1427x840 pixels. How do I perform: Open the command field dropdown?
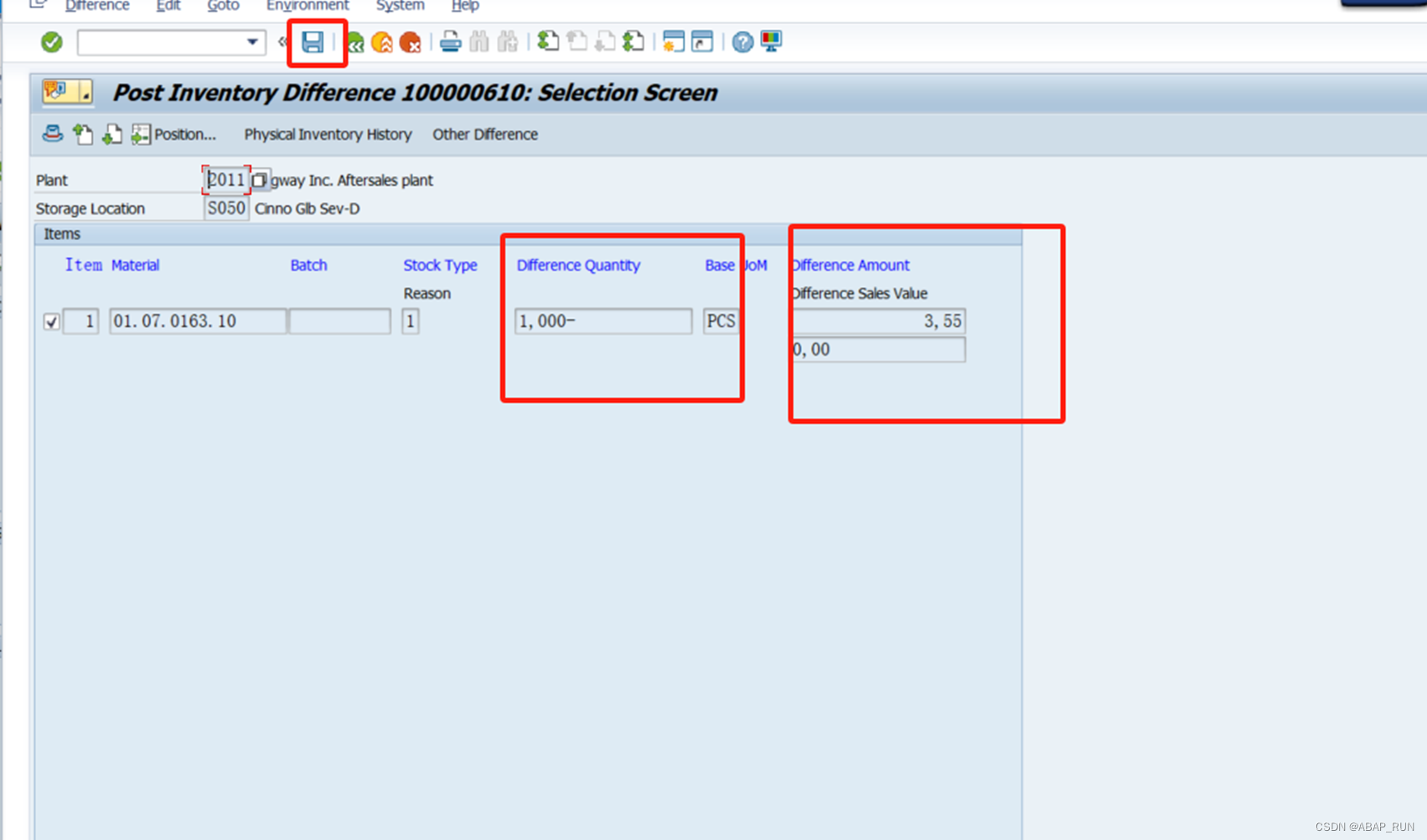click(251, 42)
